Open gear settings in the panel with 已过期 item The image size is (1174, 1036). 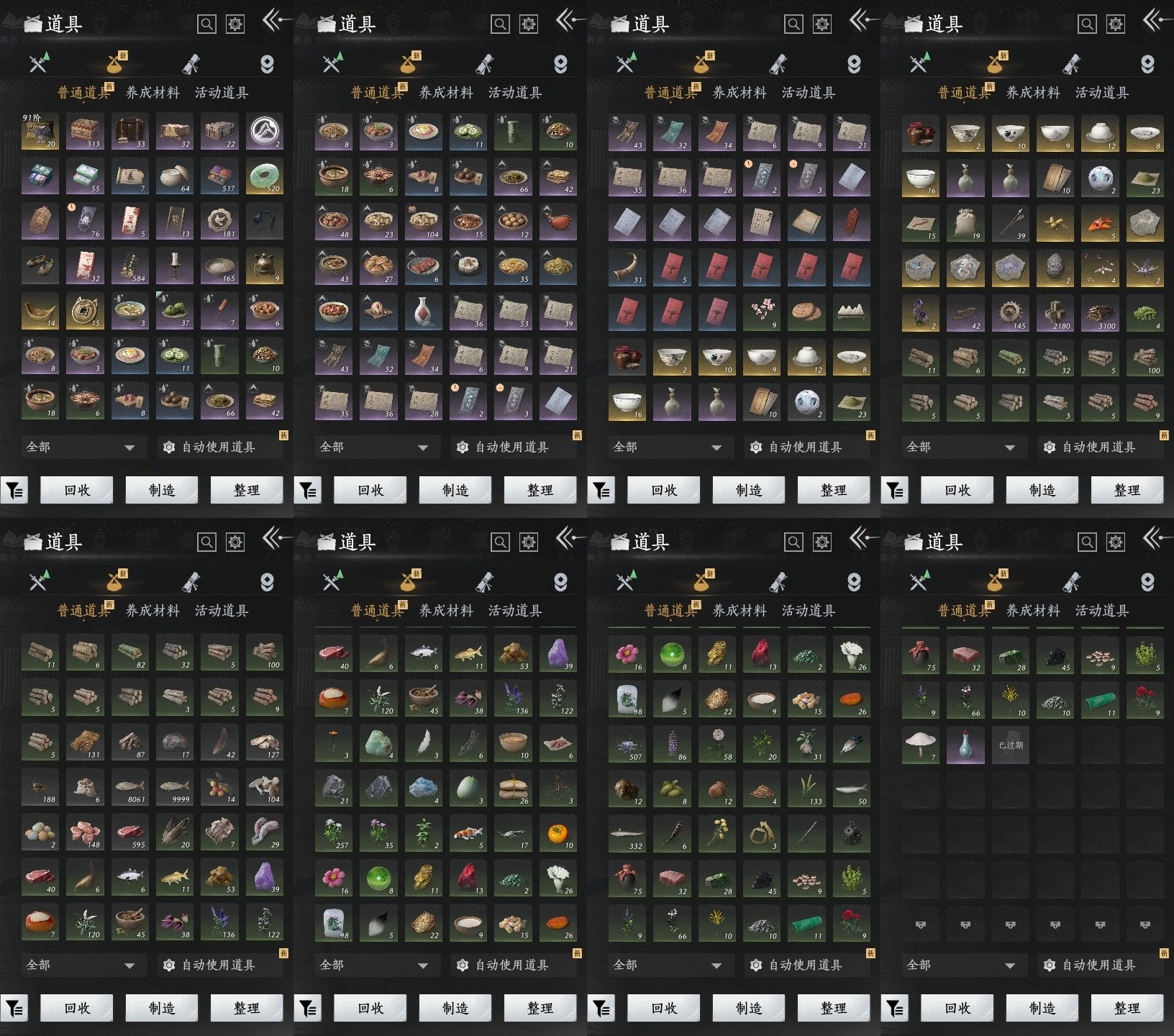pyautogui.click(x=1115, y=542)
